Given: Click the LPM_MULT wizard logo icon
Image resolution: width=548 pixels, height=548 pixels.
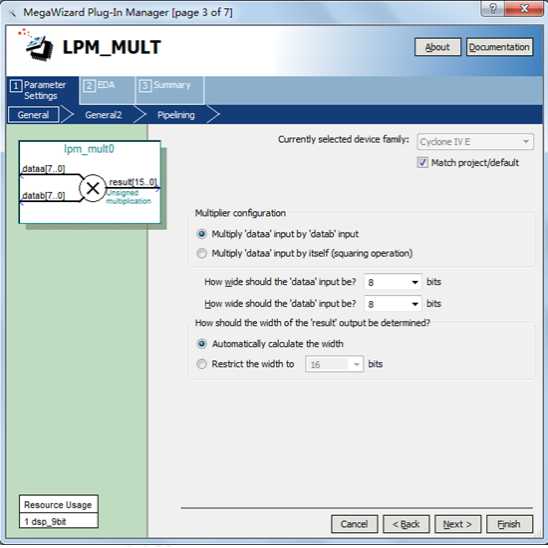Looking at the screenshot, I should tap(36, 45).
